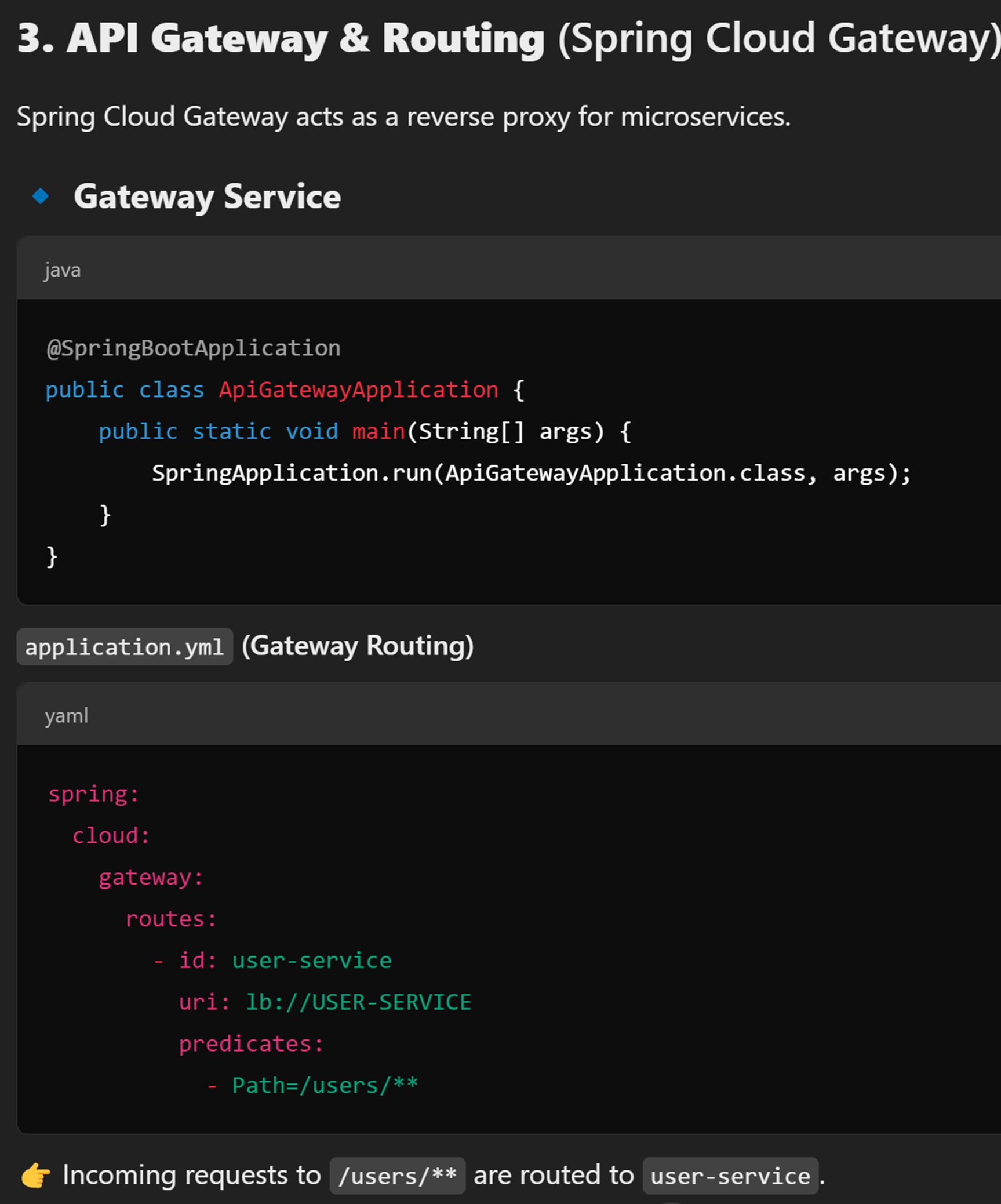This screenshot has width=1001, height=1204.
Task: Click the "user-service" inline code chip at bottom
Action: point(730,1176)
